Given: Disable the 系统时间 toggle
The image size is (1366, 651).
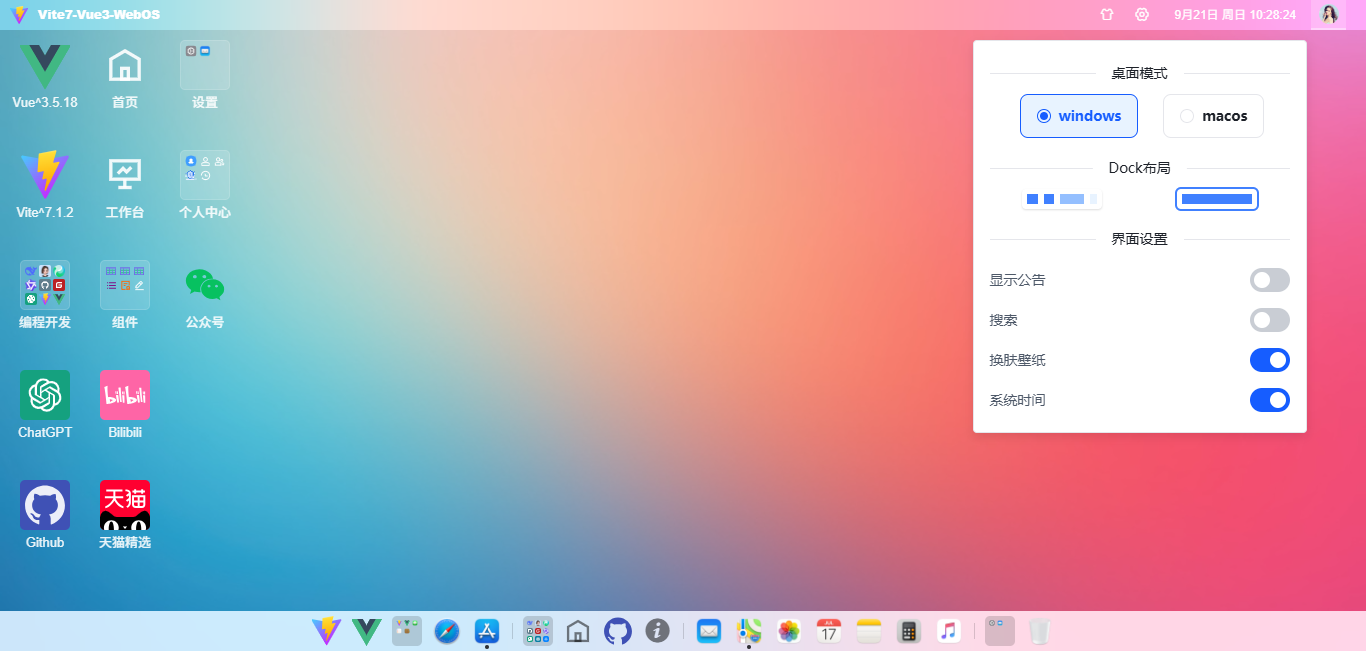Looking at the screenshot, I should click(1269, 400).
